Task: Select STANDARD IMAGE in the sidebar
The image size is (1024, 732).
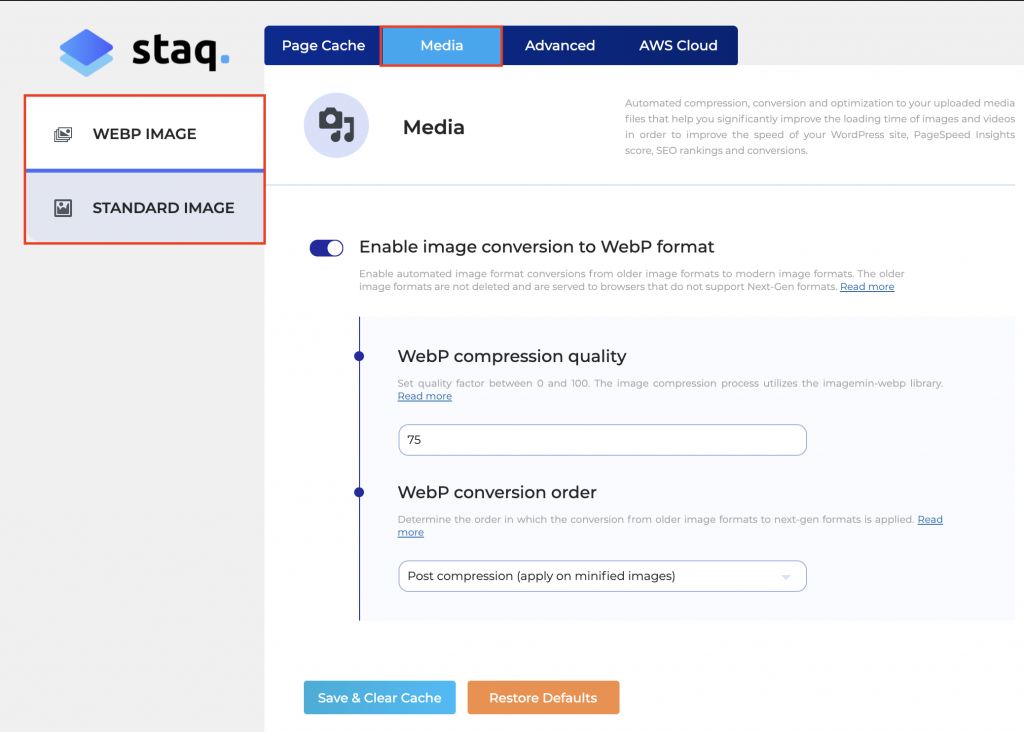Action: pyautogui.click(x=165, y=208)
